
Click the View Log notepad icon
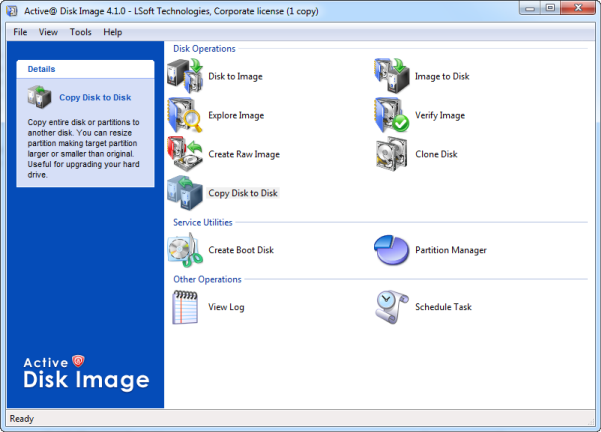coord(185,307)
